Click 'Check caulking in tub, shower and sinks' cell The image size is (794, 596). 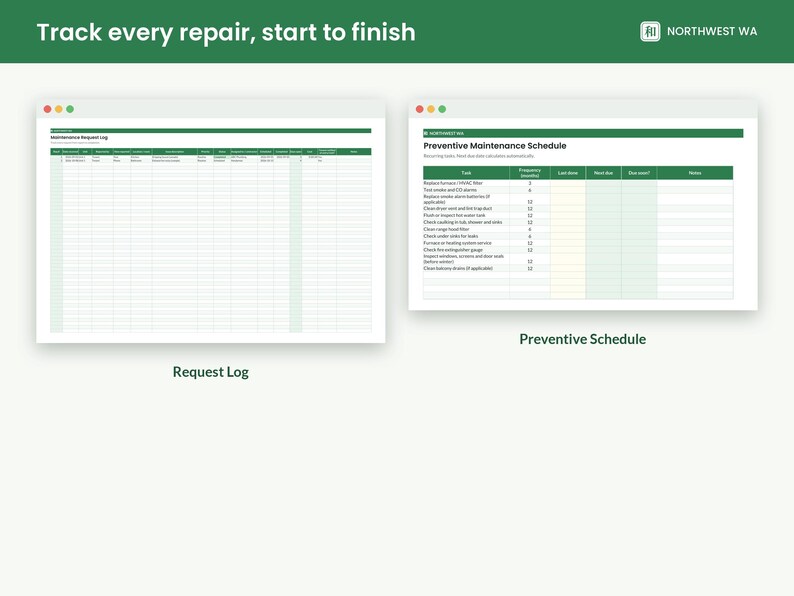pyautogui.click(x=466, y=222)
